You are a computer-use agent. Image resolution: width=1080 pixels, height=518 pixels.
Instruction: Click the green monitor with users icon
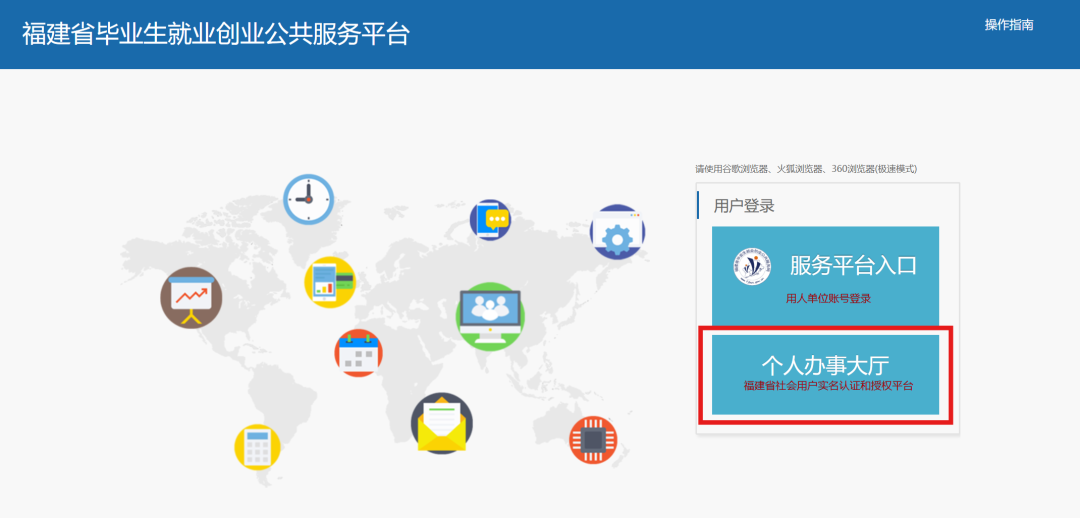coord(490,317)
